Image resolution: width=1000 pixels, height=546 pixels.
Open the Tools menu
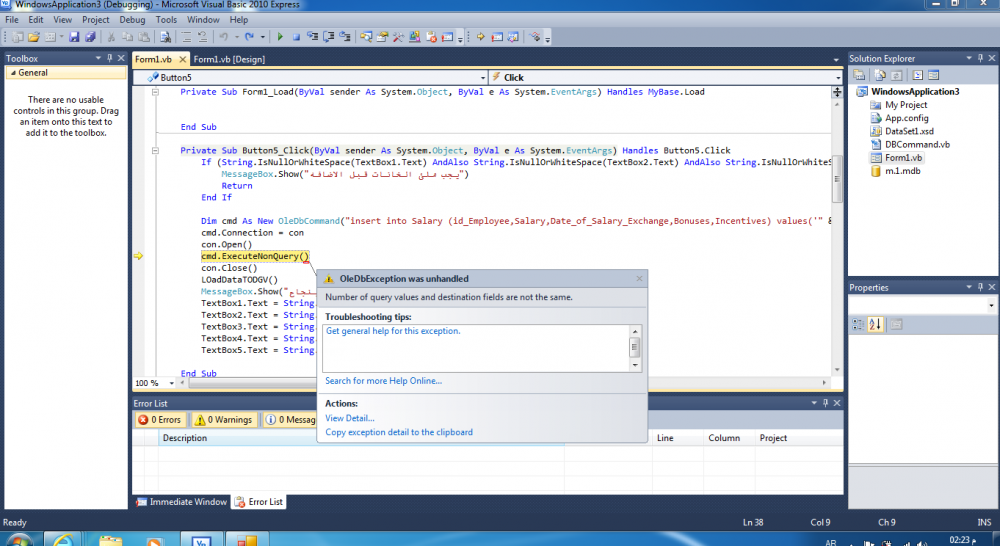pos(166,20)
